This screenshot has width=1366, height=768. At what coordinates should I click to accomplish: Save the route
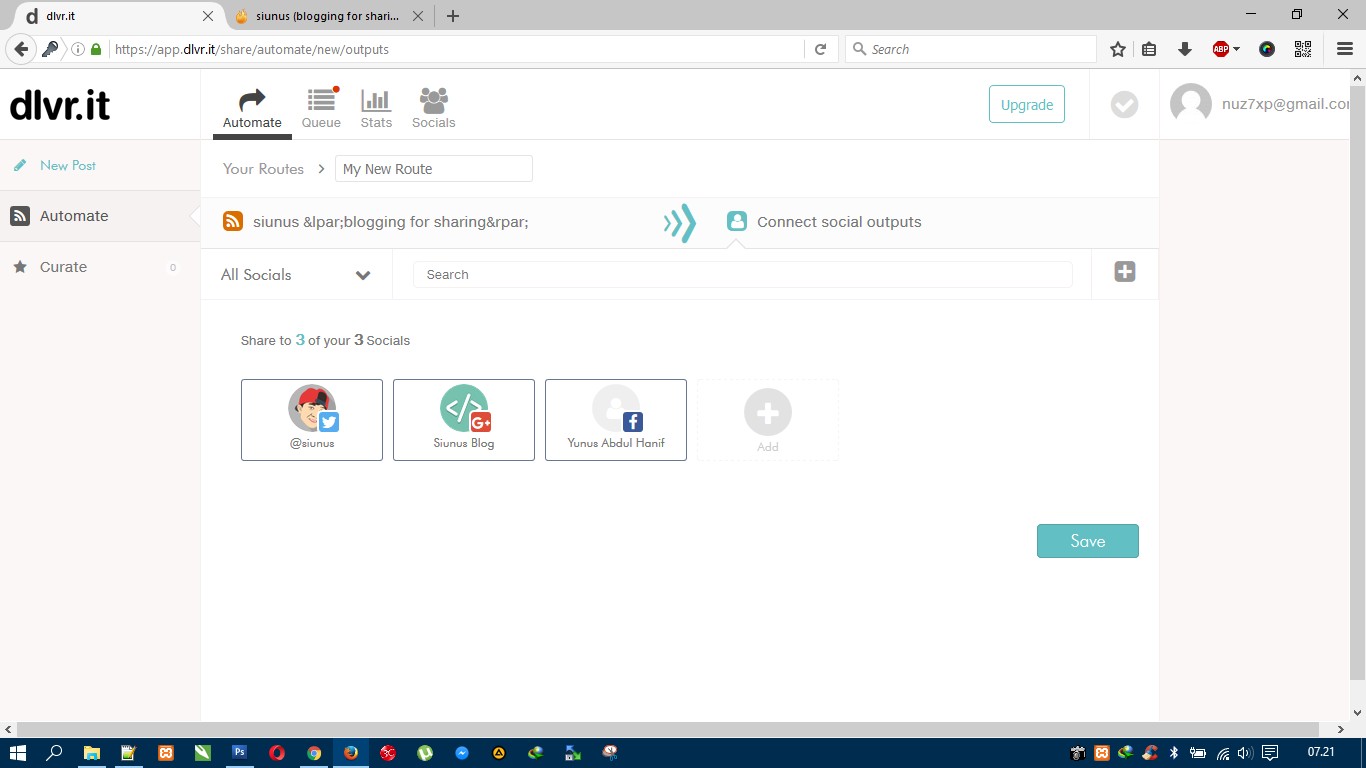pos(1088,541)
